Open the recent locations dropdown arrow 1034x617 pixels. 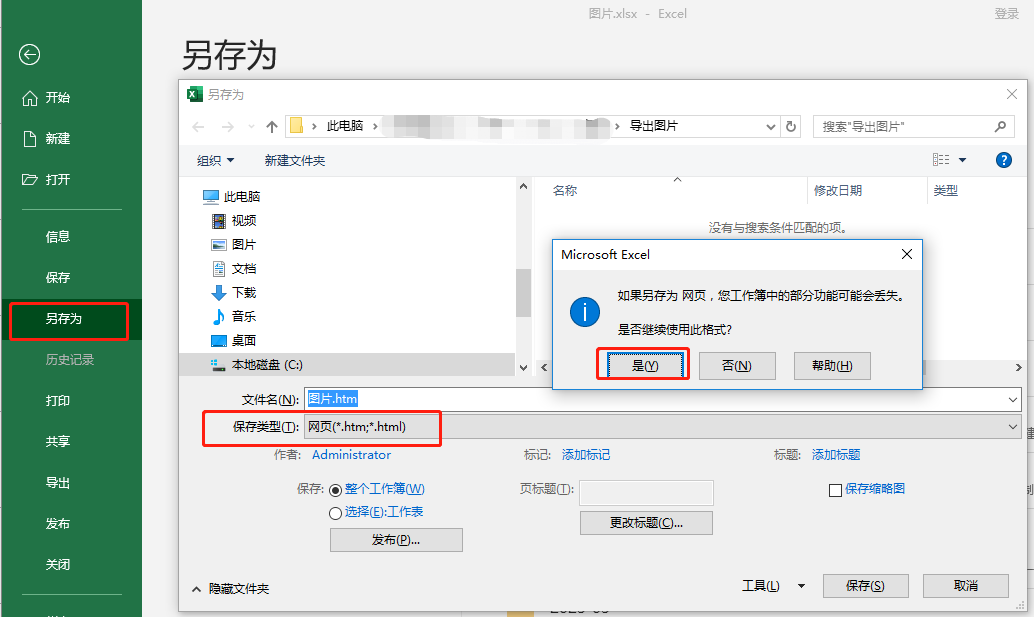pos(251,127)
